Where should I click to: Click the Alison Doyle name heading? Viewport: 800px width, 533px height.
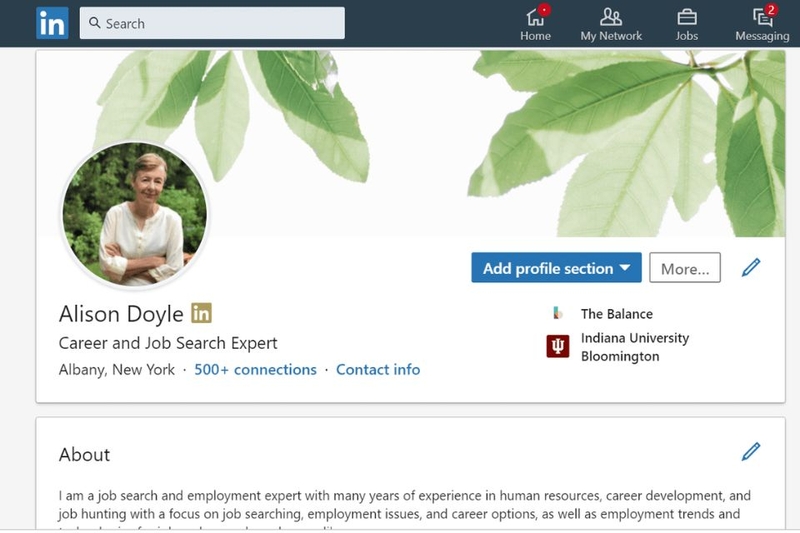click(121, 314)
